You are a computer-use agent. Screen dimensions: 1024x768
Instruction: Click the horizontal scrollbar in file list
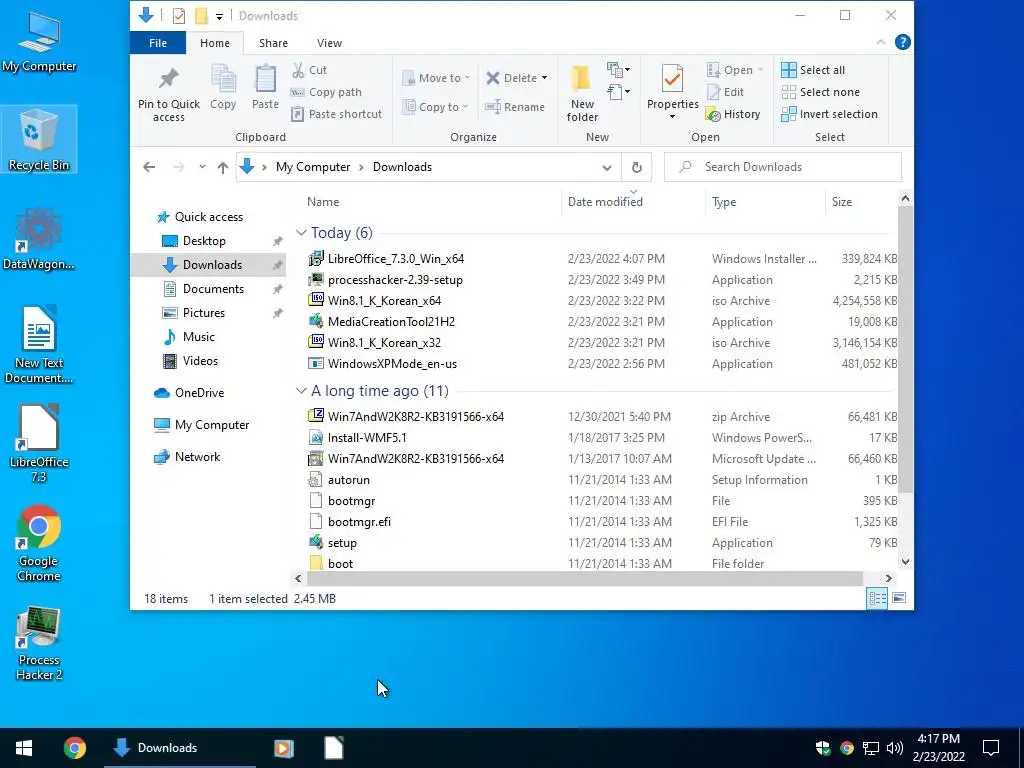[584, 578]
